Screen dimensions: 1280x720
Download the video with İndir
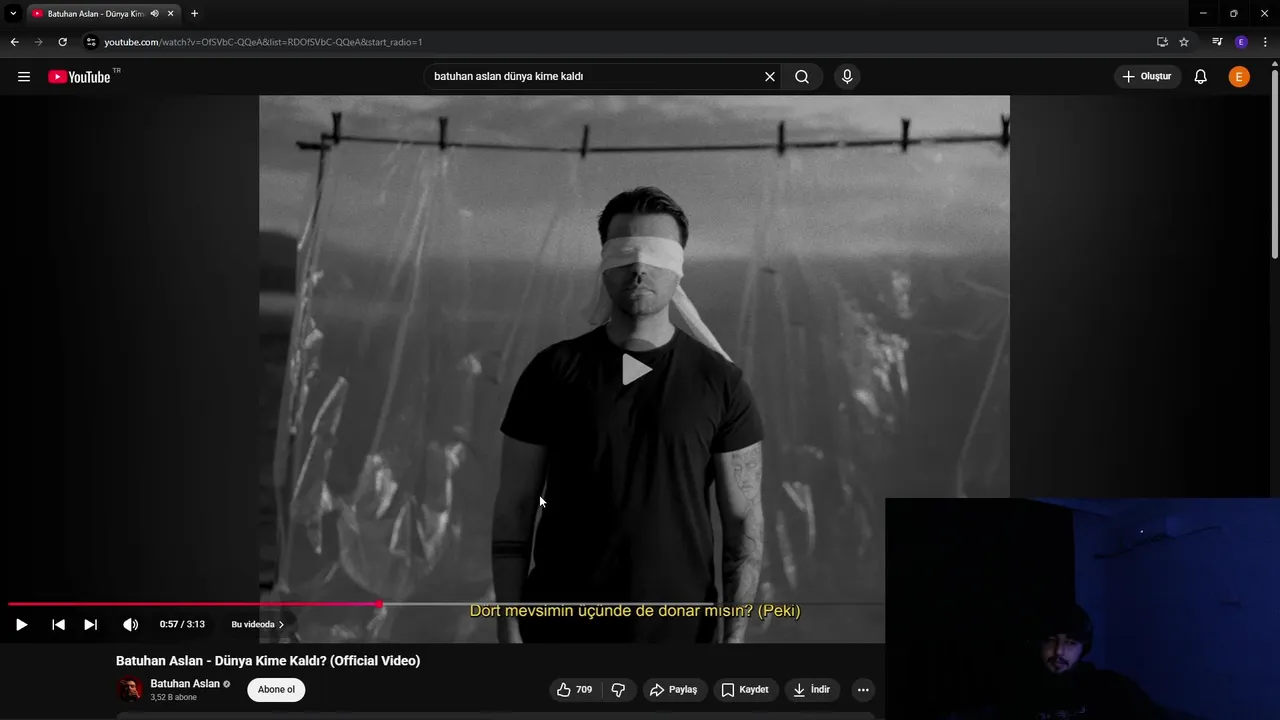[x=812, y=690]
